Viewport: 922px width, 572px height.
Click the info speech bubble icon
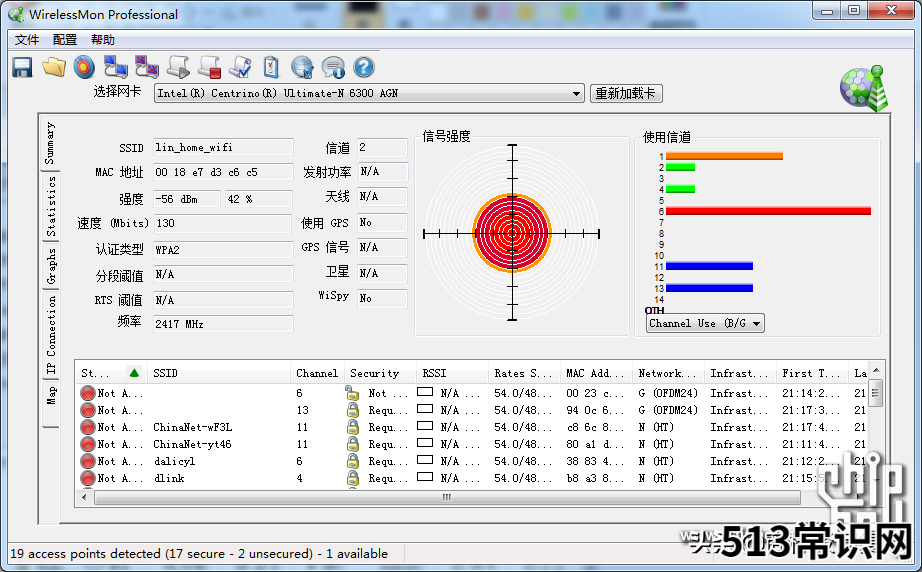(333, 68)
